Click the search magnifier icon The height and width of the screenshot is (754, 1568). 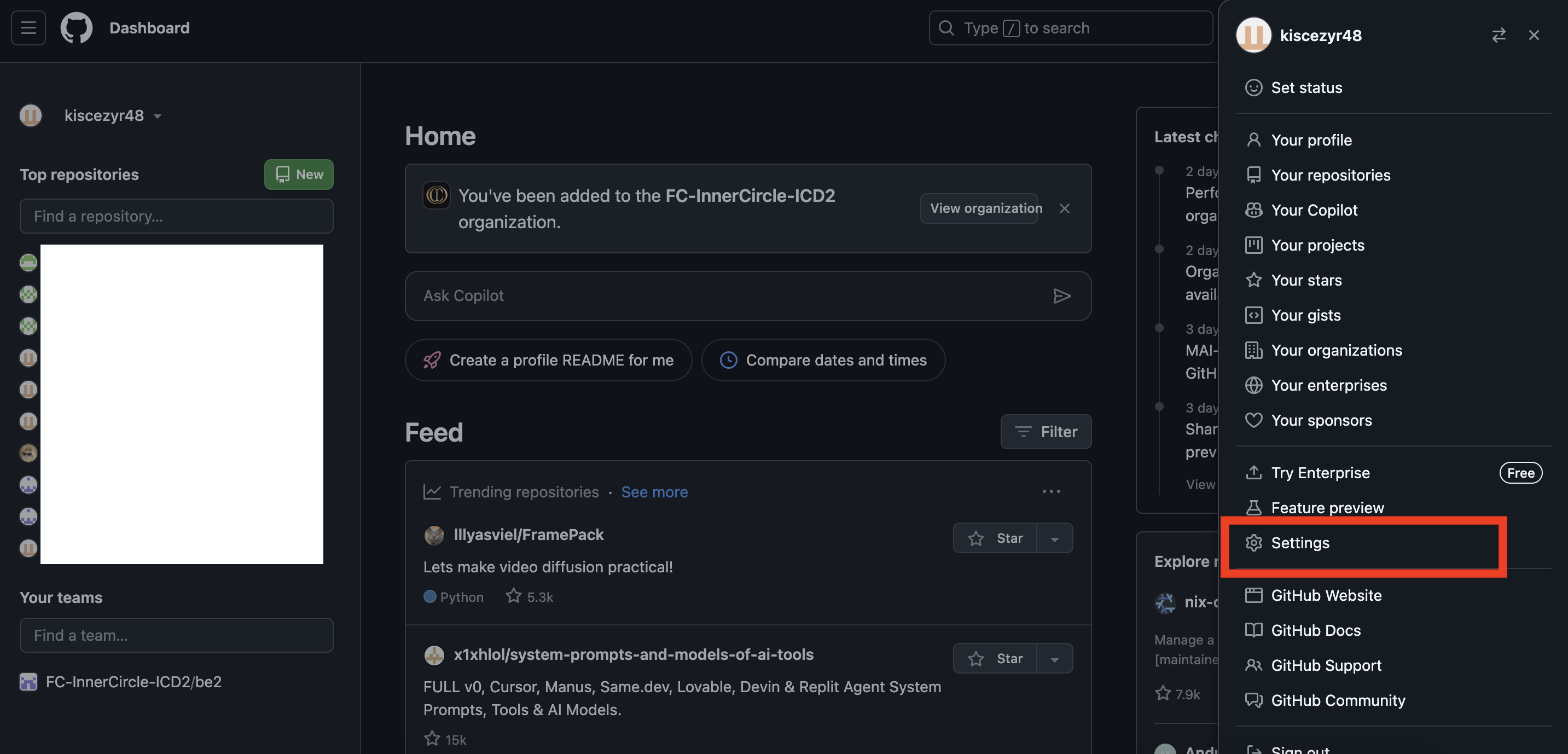point(946,28)
